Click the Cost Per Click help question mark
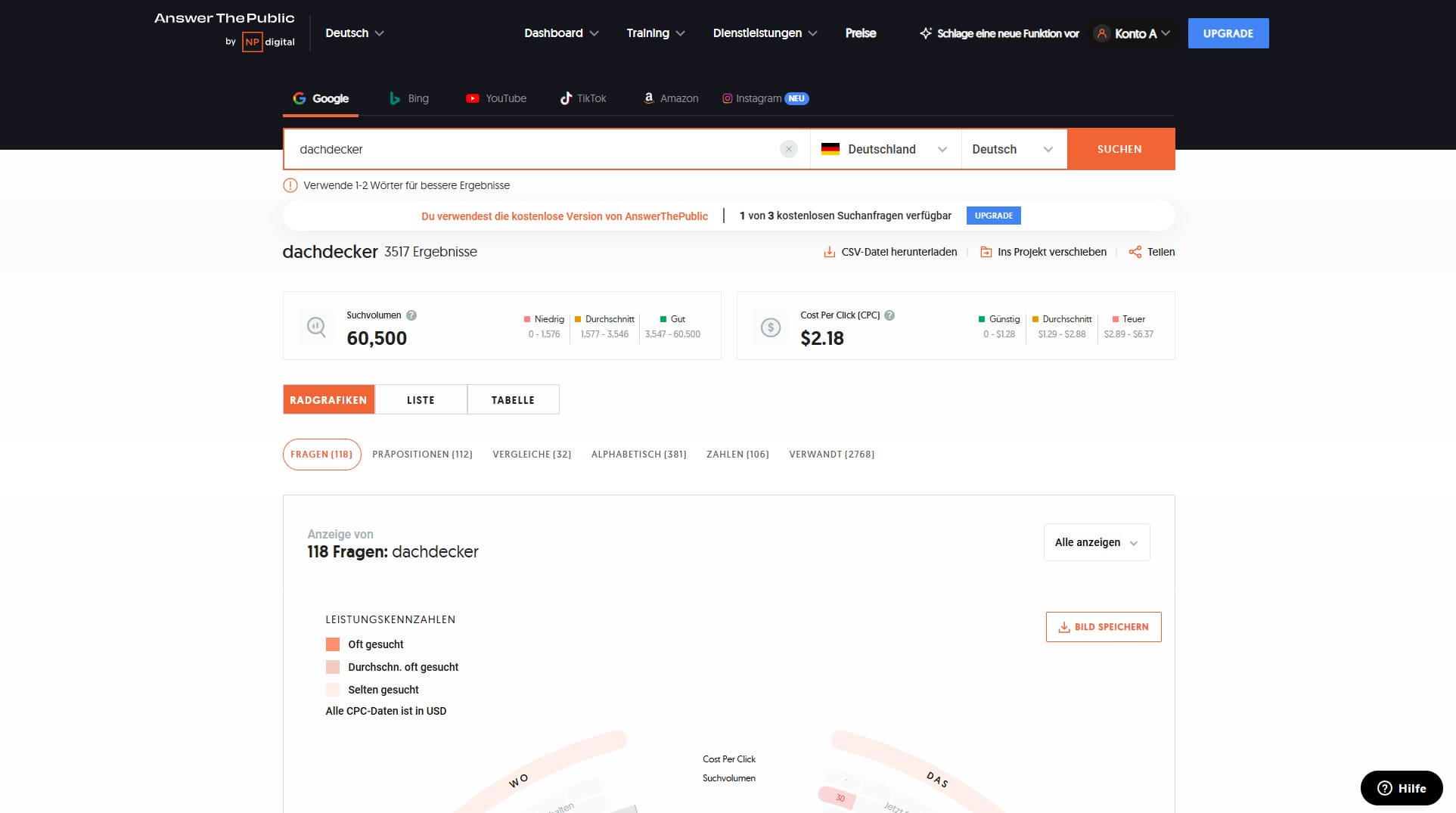This screenshot has width=1456, height=813. click(x=889, y=315)
